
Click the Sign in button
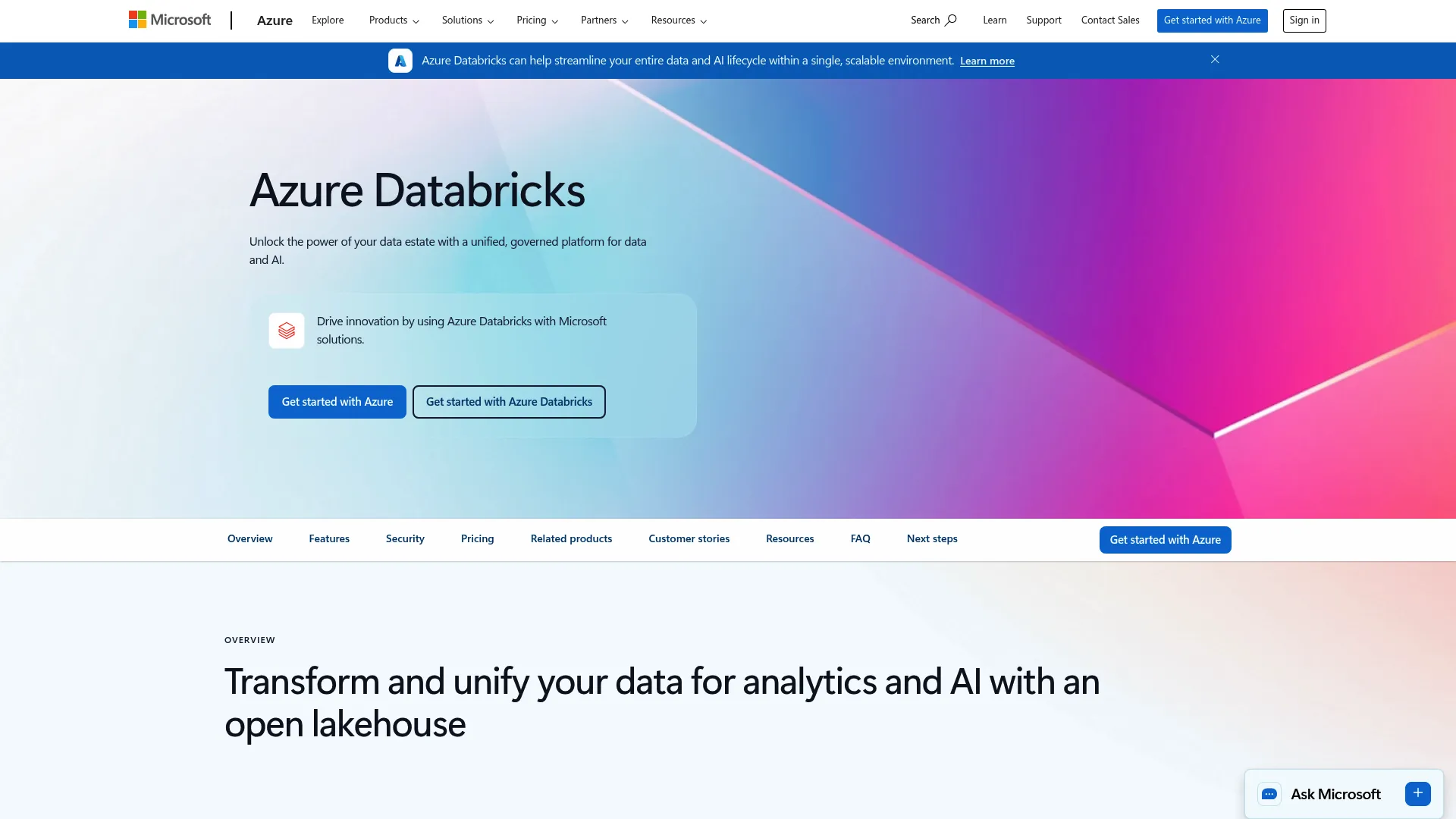pos(1304,20)
